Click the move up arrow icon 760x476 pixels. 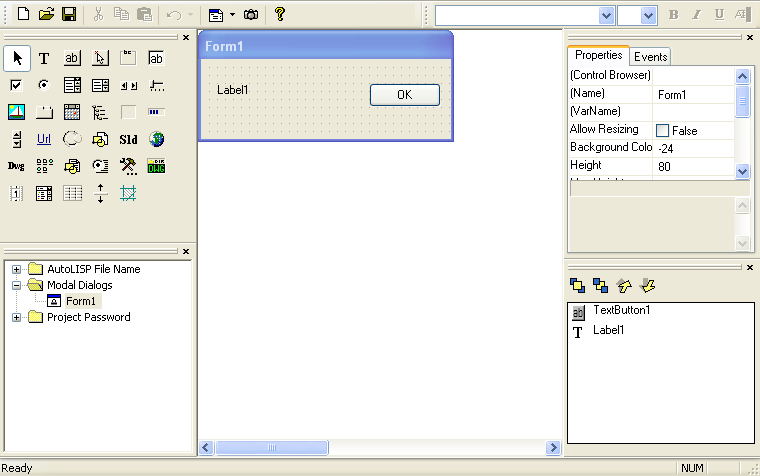click(624, 286)
